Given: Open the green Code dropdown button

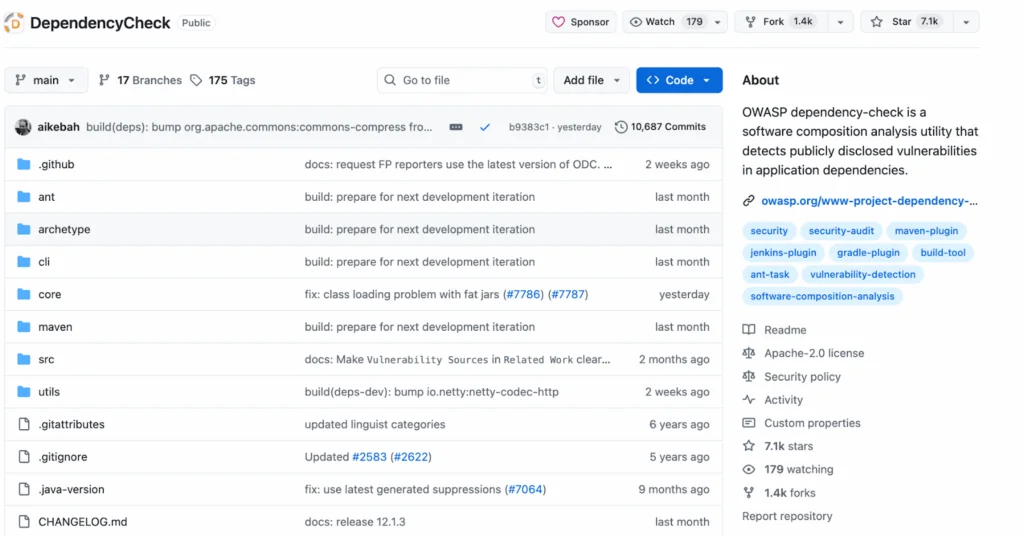Looking at the screenshot, I should pyautogui.click(x=679, y=80).
